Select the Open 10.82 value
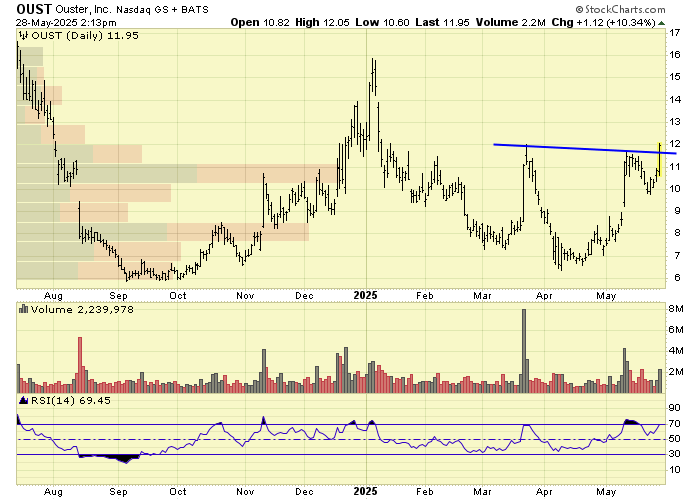700x500 pixels. [260, 22]
